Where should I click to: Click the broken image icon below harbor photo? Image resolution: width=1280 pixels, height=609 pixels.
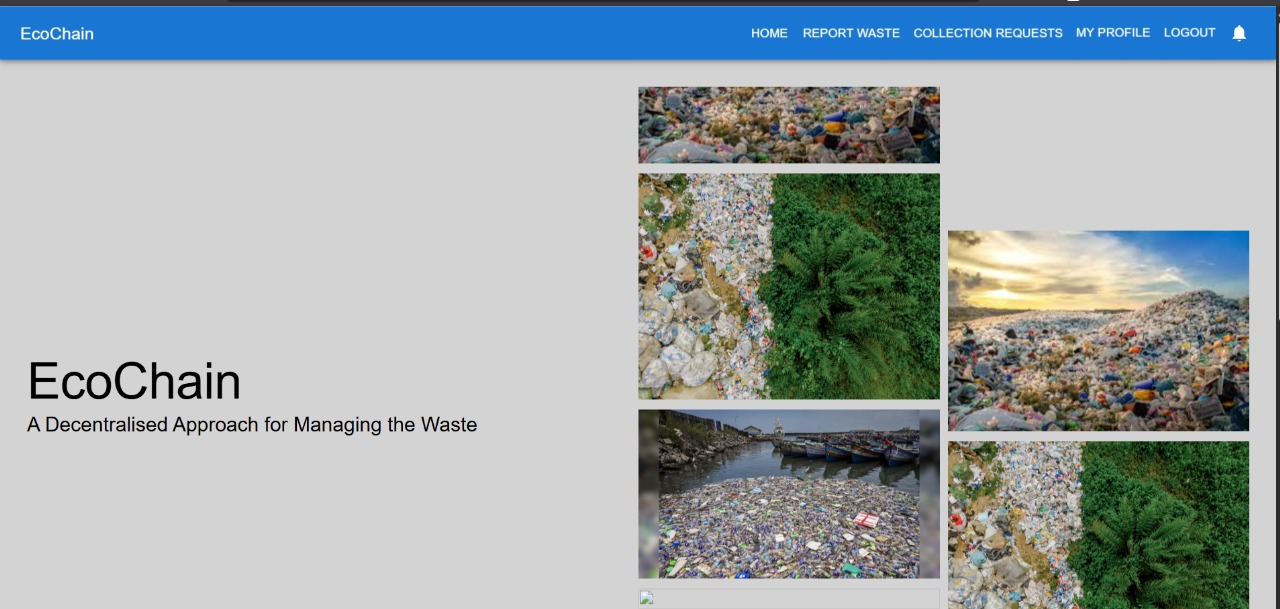[x=646, y=598]
